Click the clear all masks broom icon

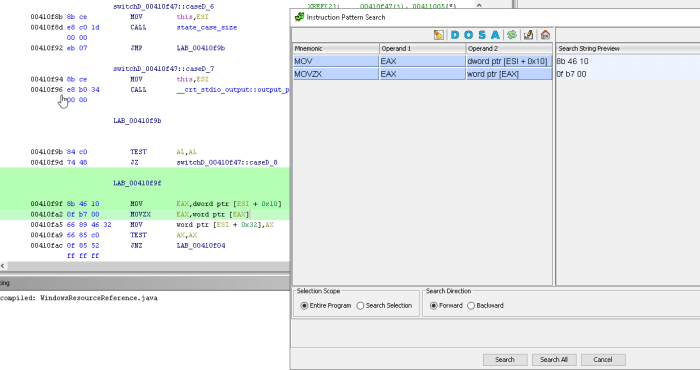tap(439, 35)
